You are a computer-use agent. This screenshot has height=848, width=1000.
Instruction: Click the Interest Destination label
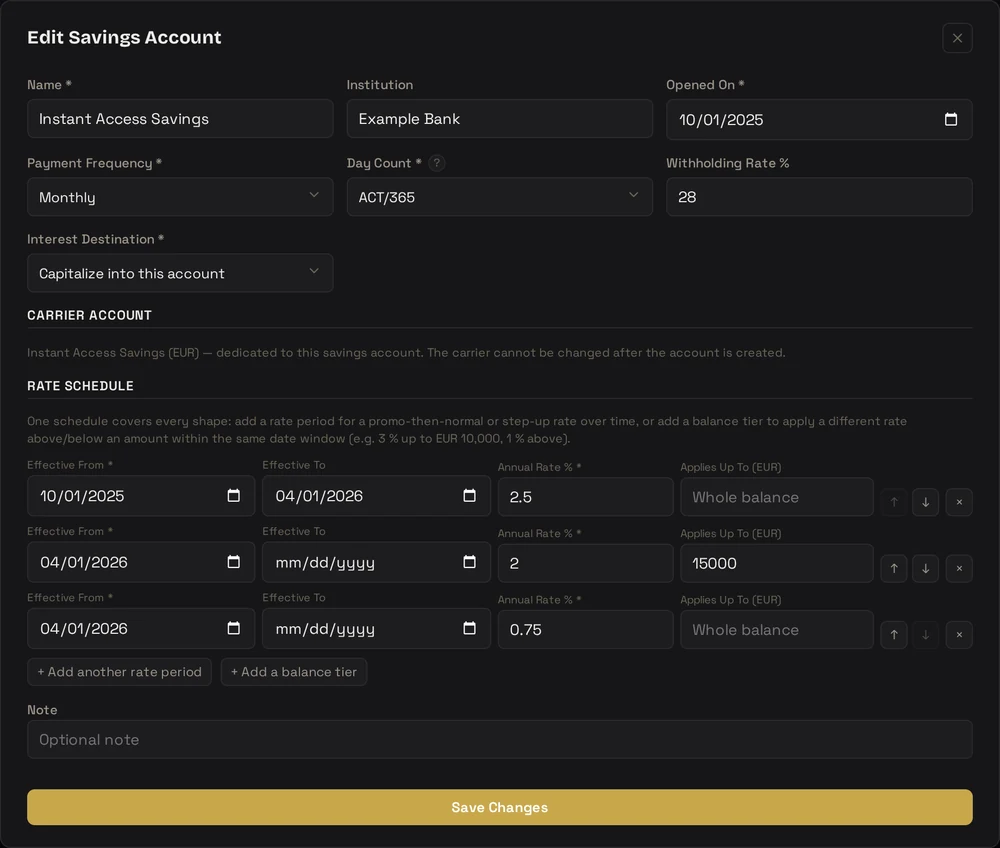(x=96, y=239)
